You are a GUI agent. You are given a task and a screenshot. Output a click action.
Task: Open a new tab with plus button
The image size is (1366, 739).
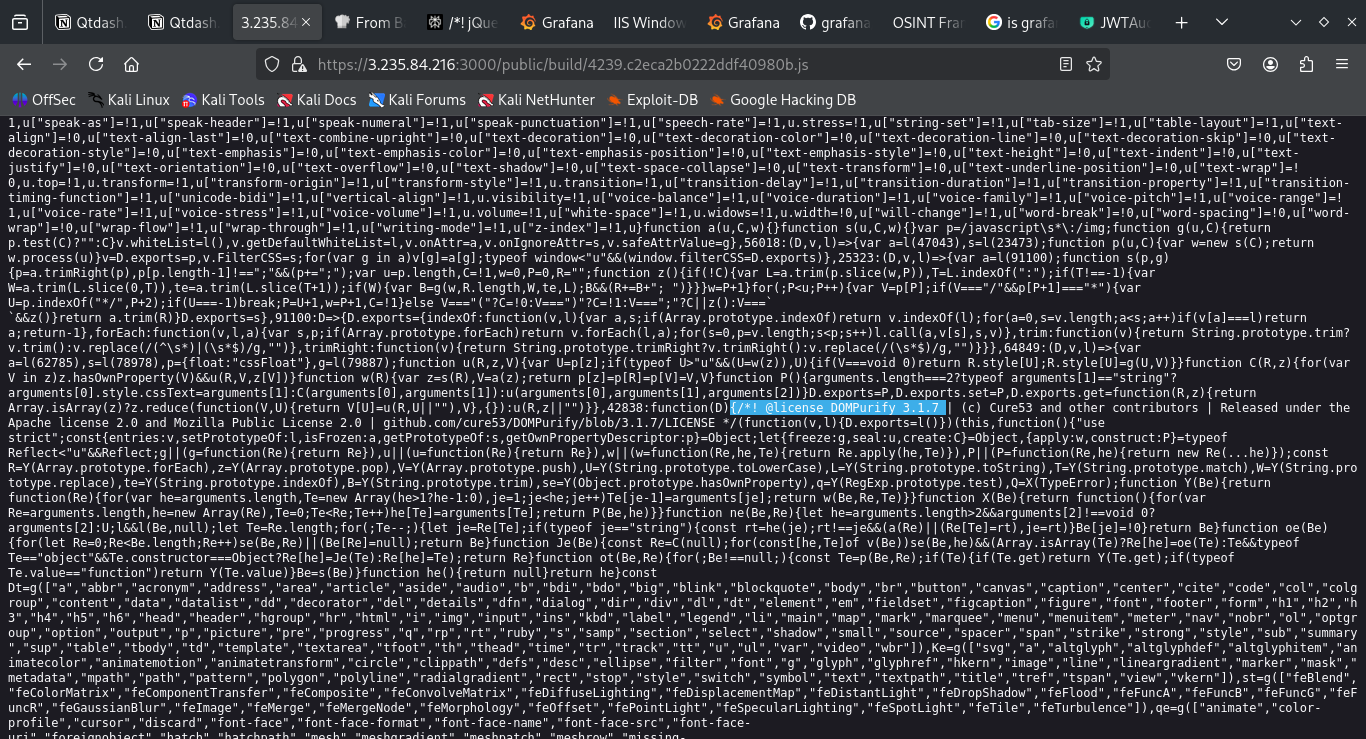(x=1182, y=22)
